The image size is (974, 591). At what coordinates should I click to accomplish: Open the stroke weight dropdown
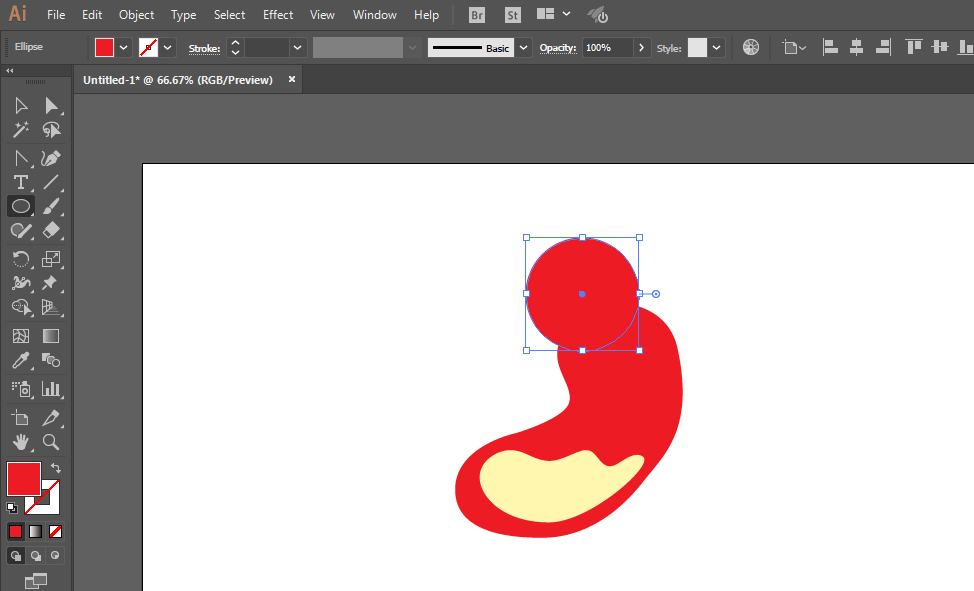(297, 48)
